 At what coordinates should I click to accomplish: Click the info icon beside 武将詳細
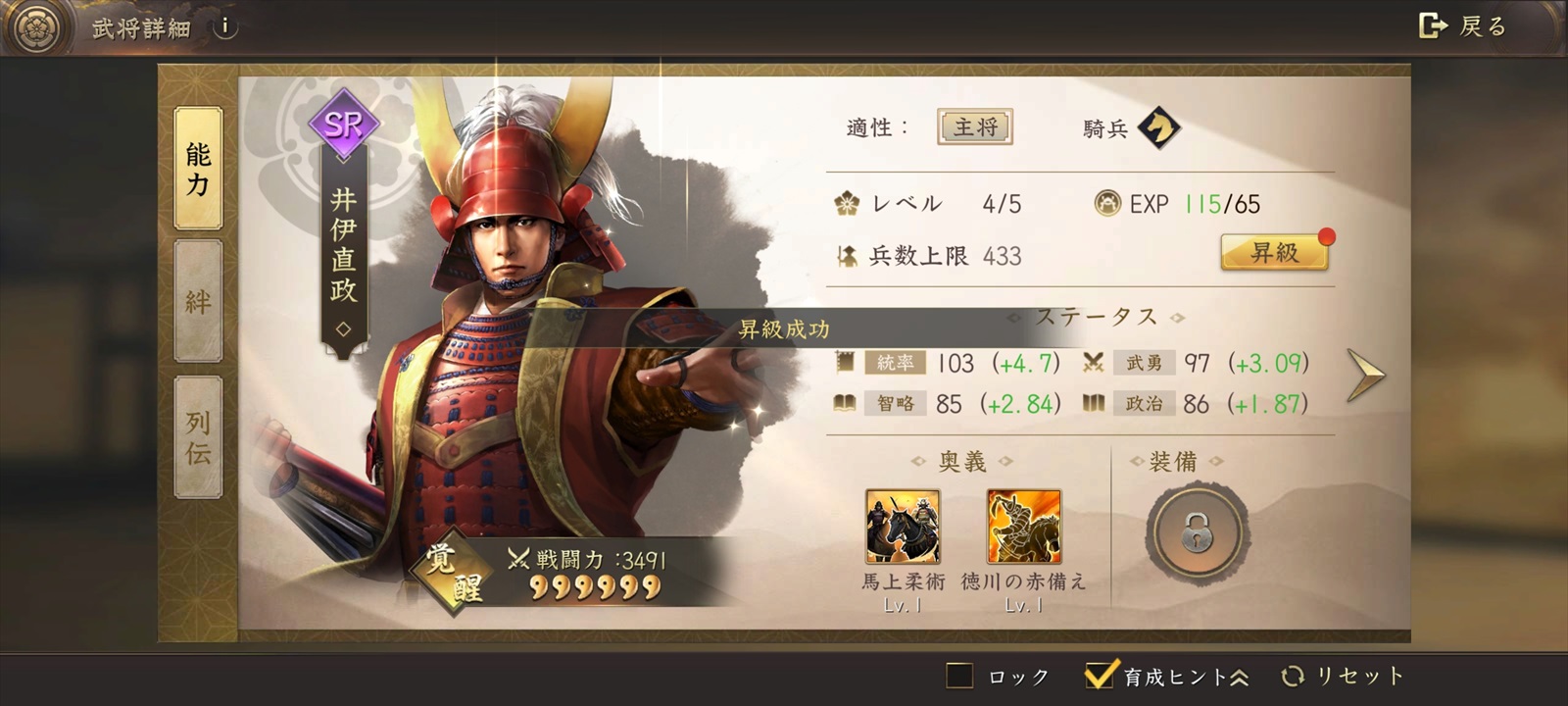pyautogui.click(x=225, y=26)
